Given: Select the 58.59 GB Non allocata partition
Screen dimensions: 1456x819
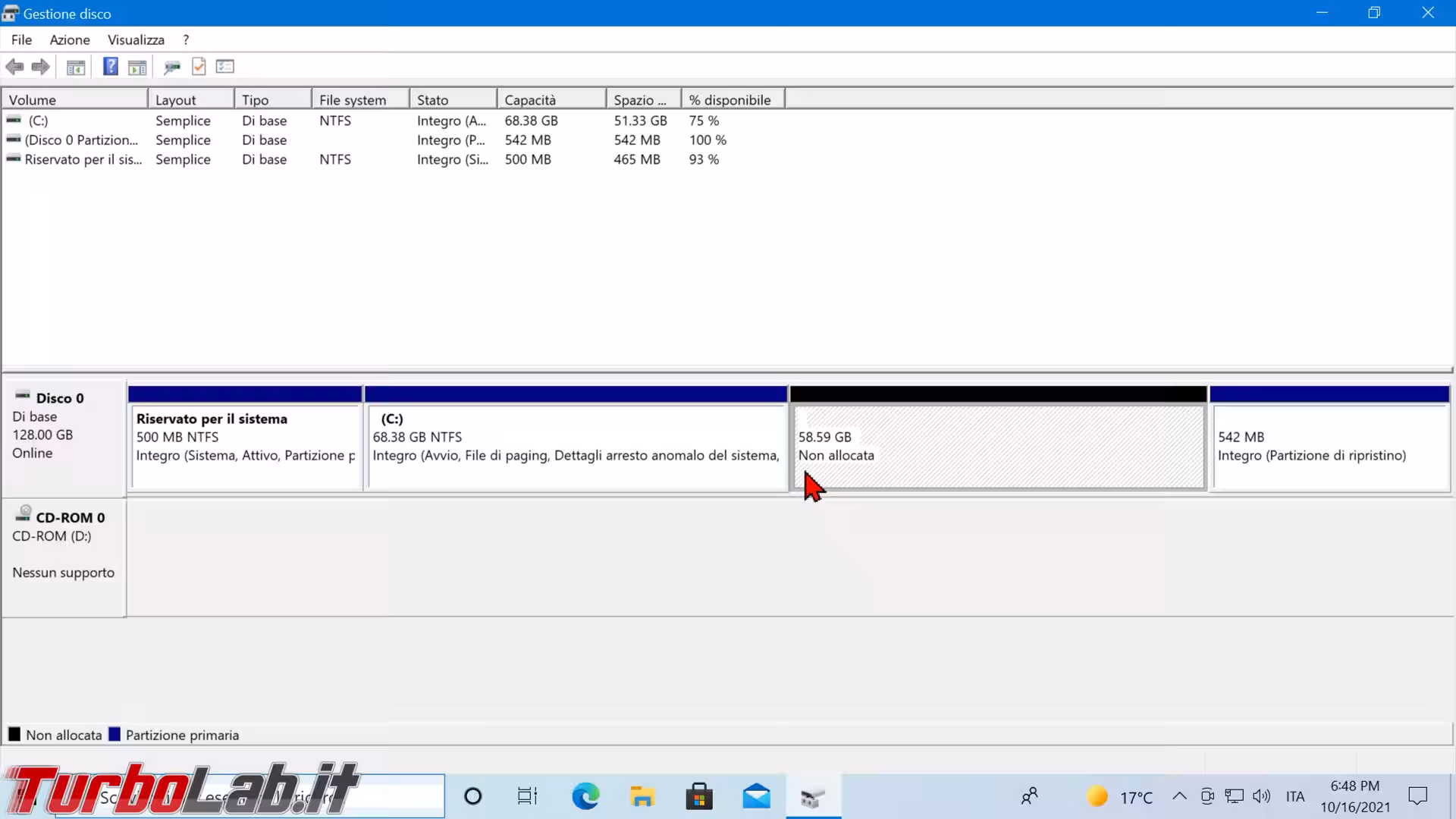Looking at the screenshot, I should pos(998,447).
